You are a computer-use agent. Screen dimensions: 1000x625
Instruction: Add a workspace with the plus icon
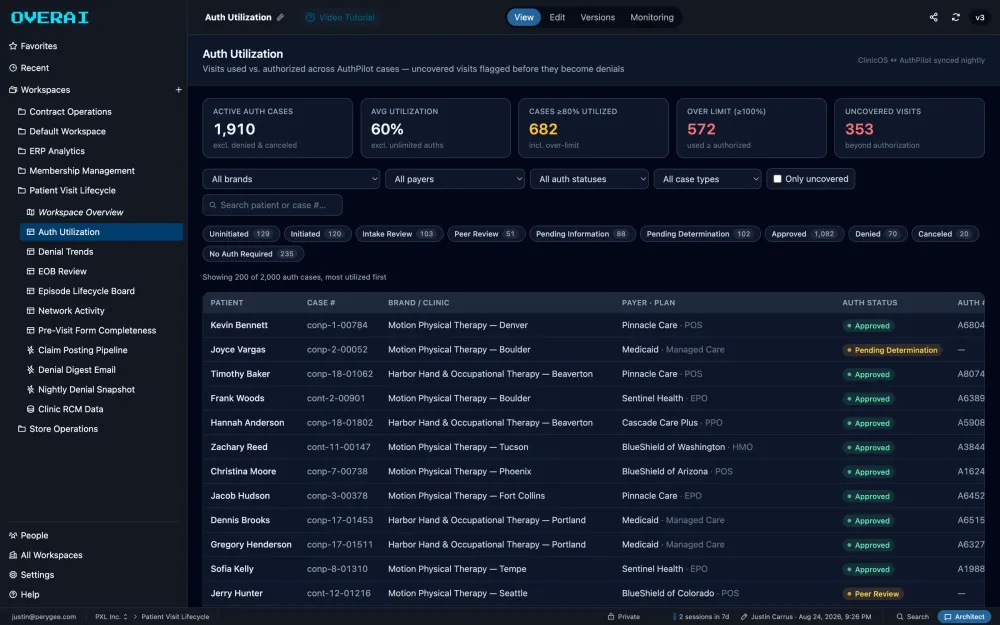(179, 90)
